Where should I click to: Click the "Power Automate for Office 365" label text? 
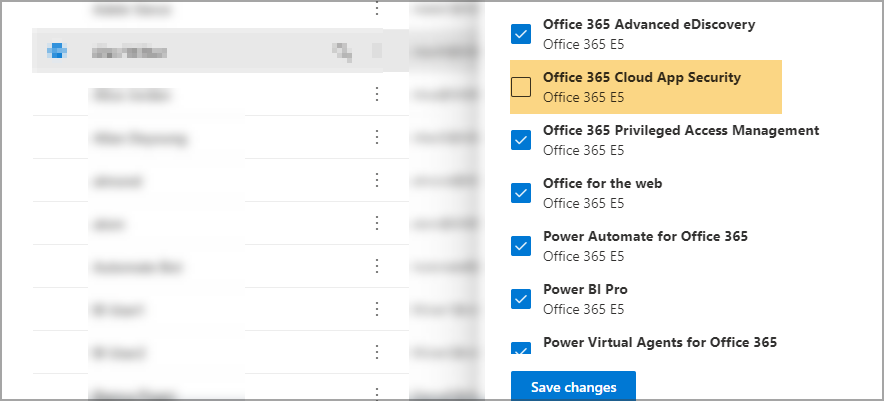[646, 236]
